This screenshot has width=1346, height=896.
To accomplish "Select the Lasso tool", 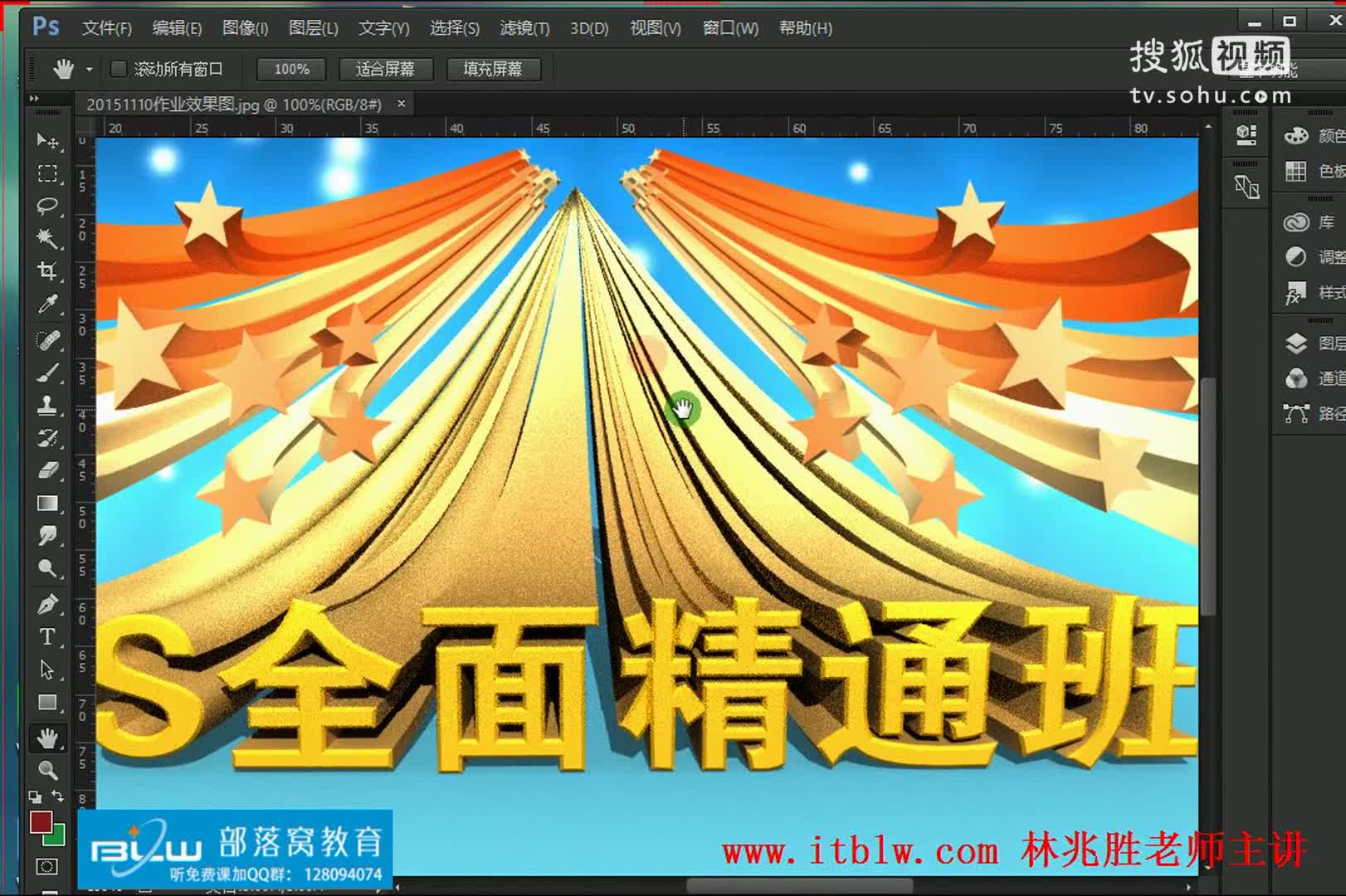I will [47, 206].
